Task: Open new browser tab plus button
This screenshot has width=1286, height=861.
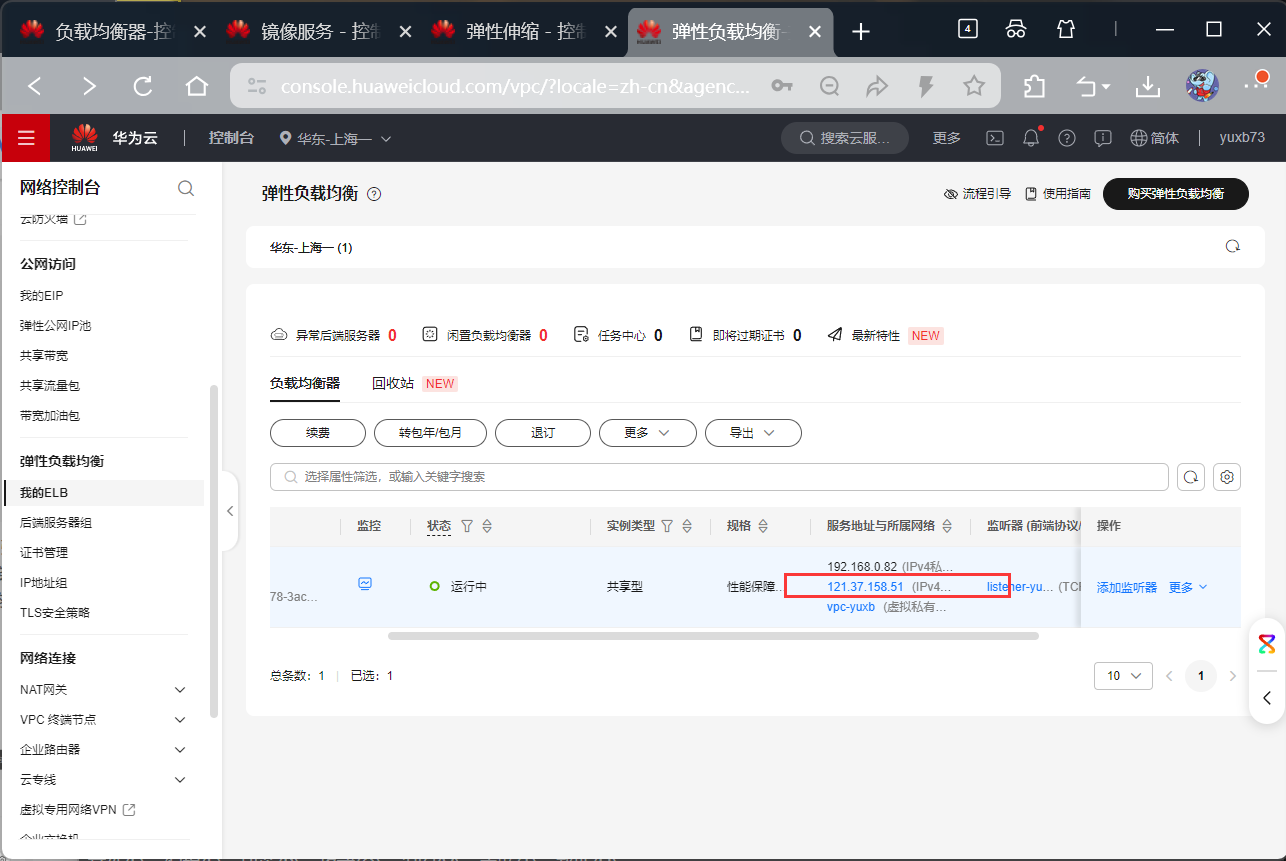Action: click(x=861, y=31)
